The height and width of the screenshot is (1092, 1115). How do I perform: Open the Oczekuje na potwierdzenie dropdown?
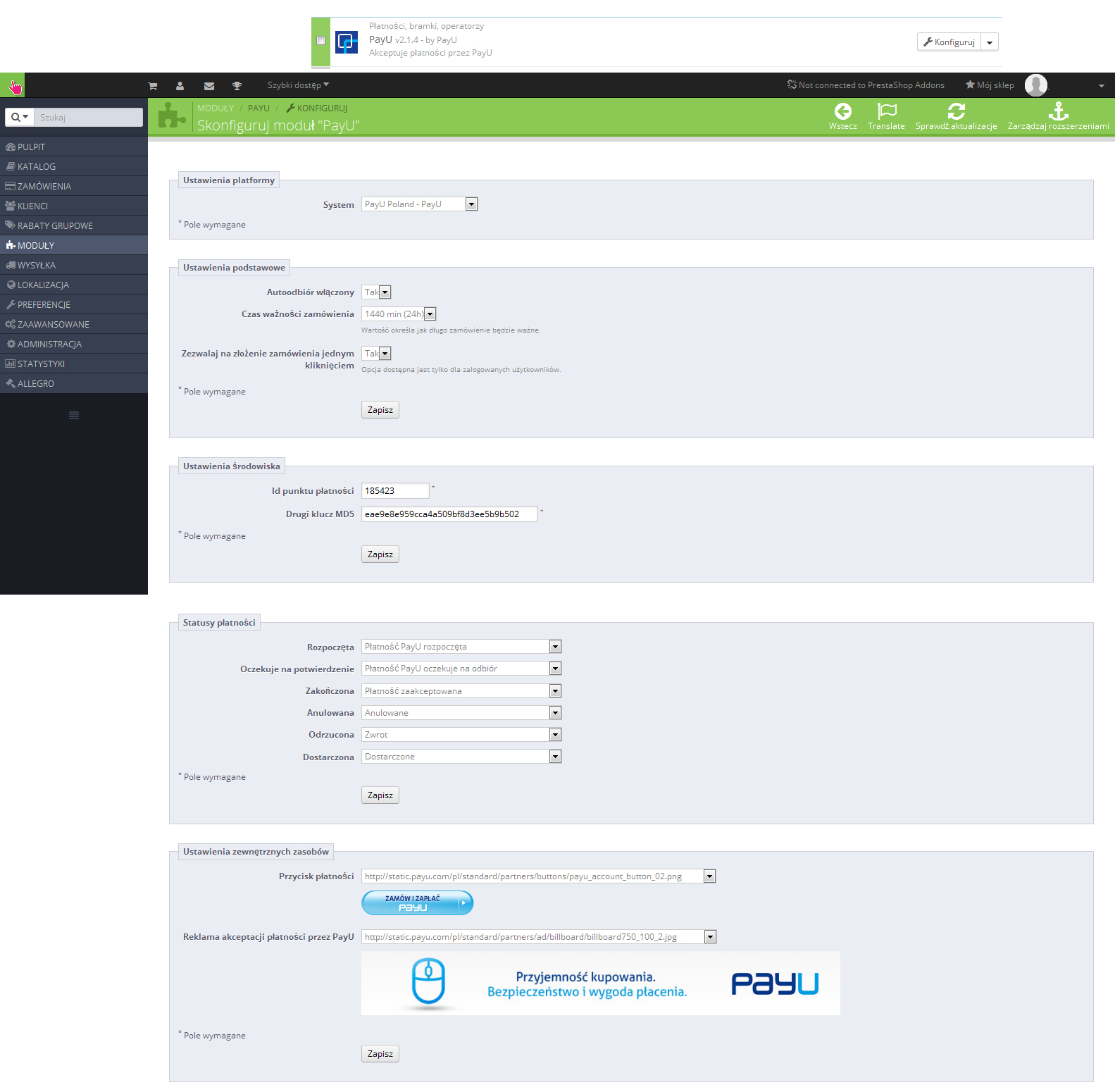pyautogui.click(x=461, y=669)
